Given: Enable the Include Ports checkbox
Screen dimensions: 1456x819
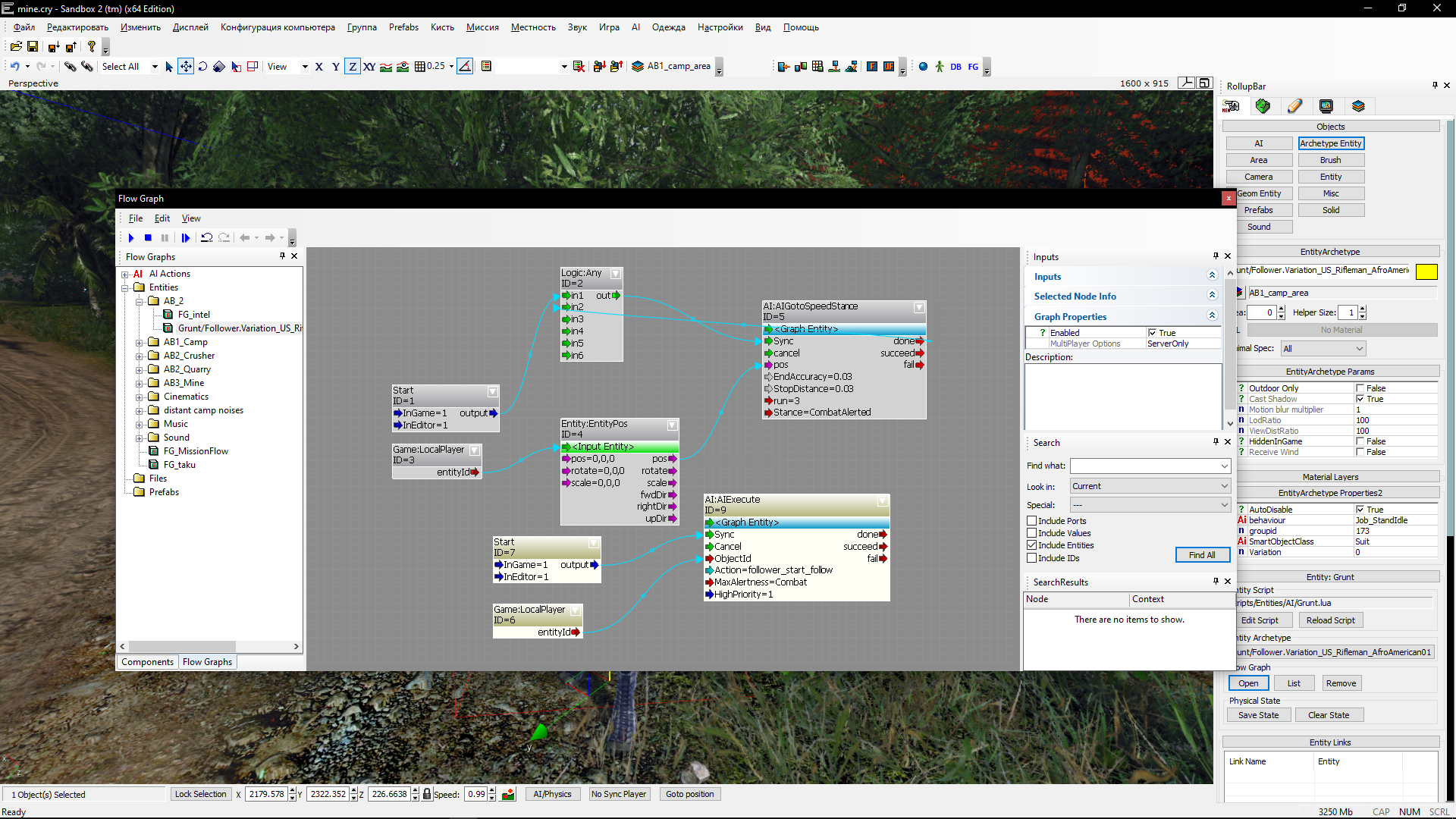Looking at the screenshot, I should [x=1032, y=521].
